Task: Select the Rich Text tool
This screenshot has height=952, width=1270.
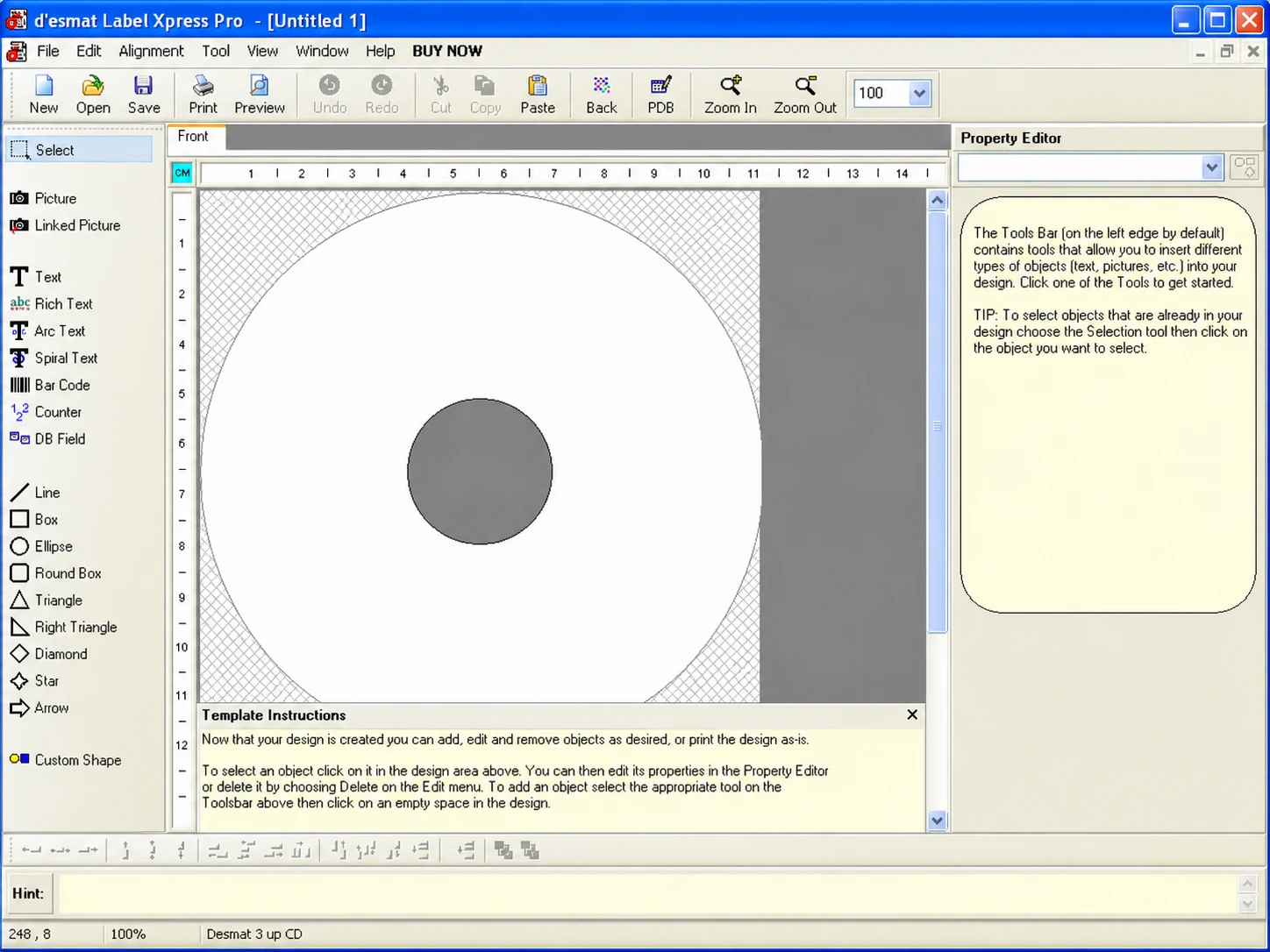Action: 51,303
